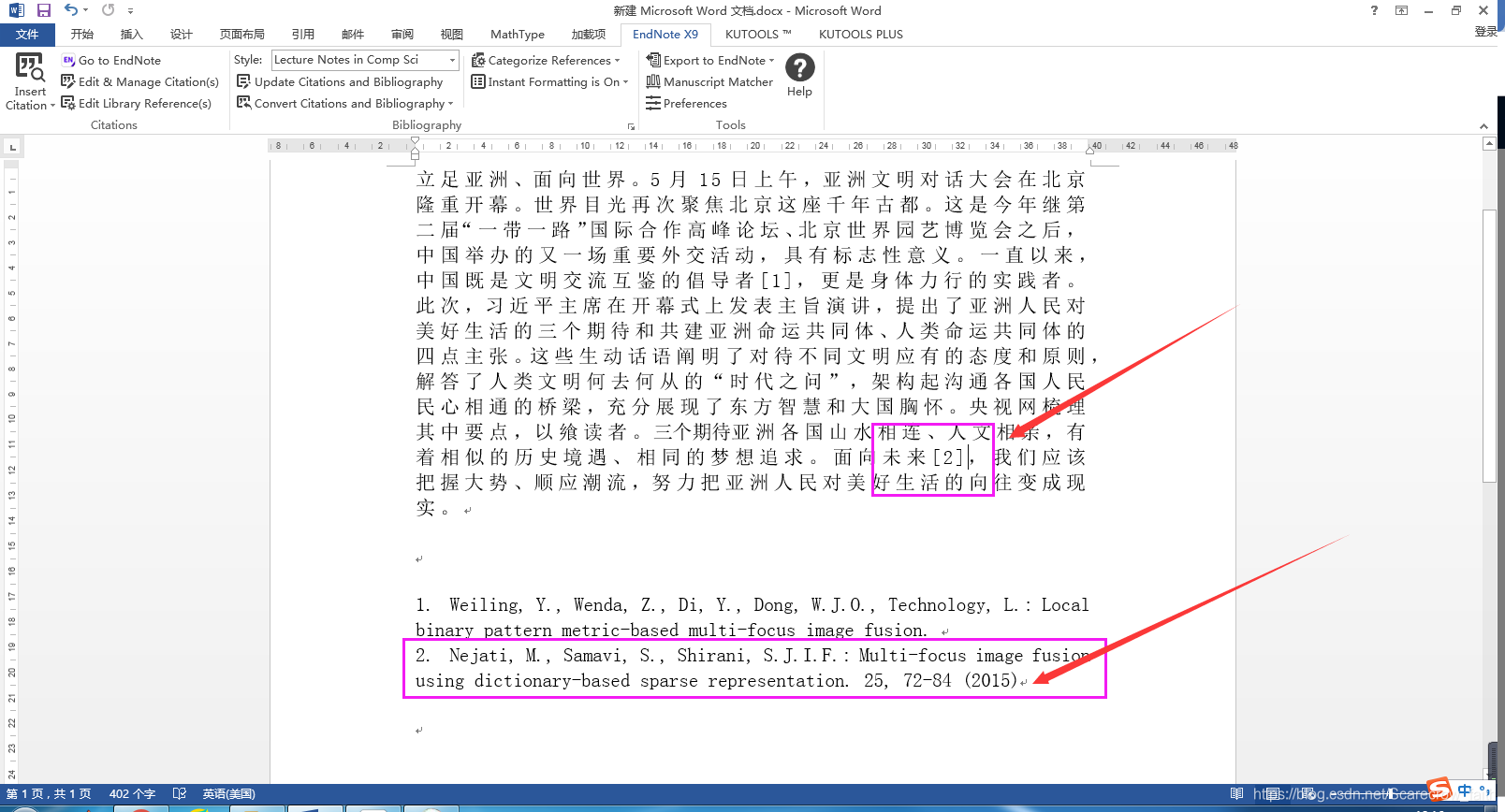This screenshot has width=1505, height=812.
Task: Click the Save icon in quick access
Action: point(44,10)
